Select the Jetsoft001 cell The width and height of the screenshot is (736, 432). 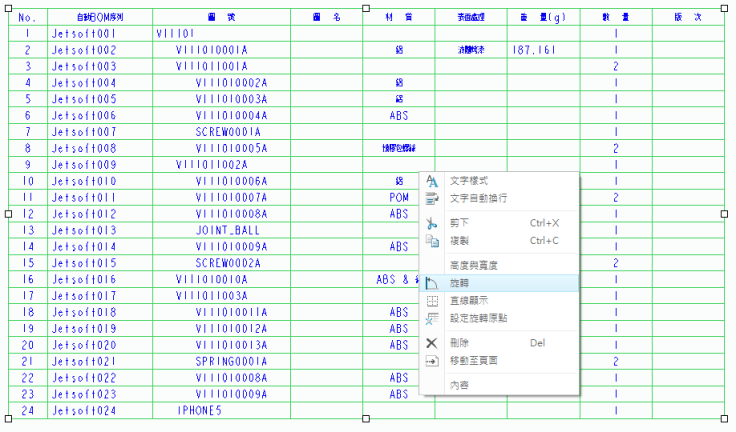click(x=84, y=34)
